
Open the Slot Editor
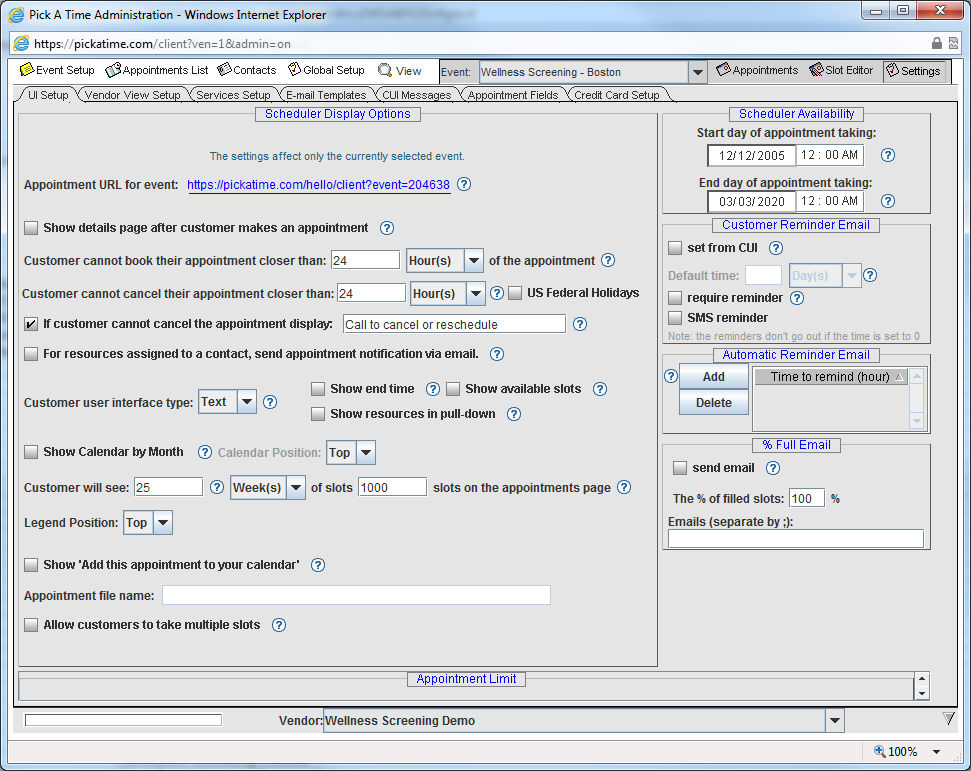tap(840, 70)
